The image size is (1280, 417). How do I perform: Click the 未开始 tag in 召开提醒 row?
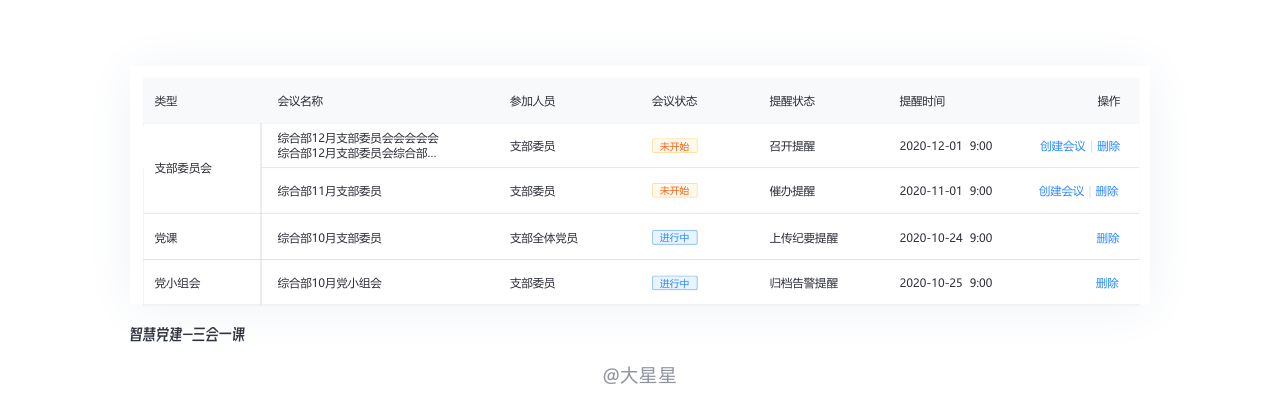(674, 146)
